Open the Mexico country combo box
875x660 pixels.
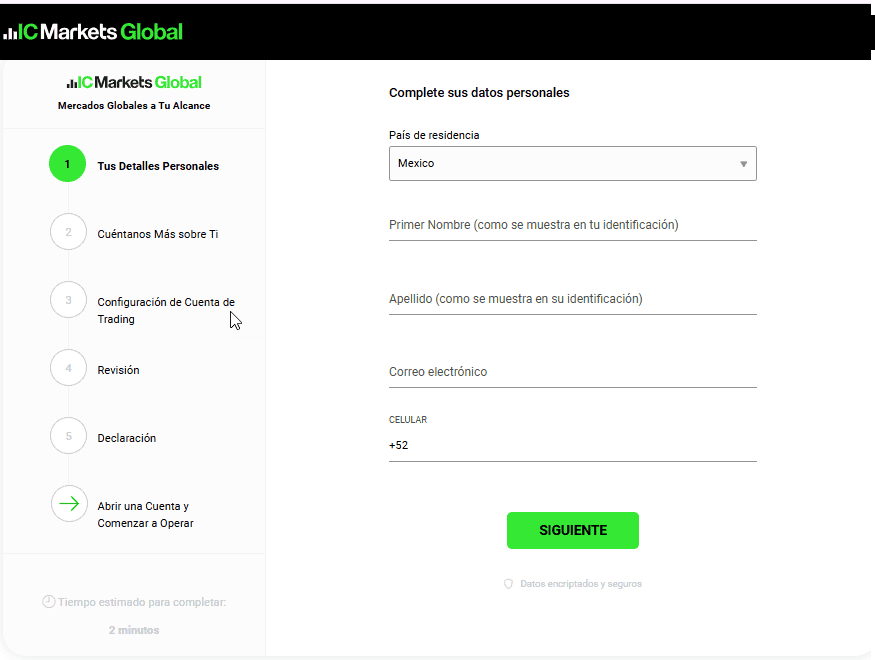pyautogui.click(x=573, y=163)
